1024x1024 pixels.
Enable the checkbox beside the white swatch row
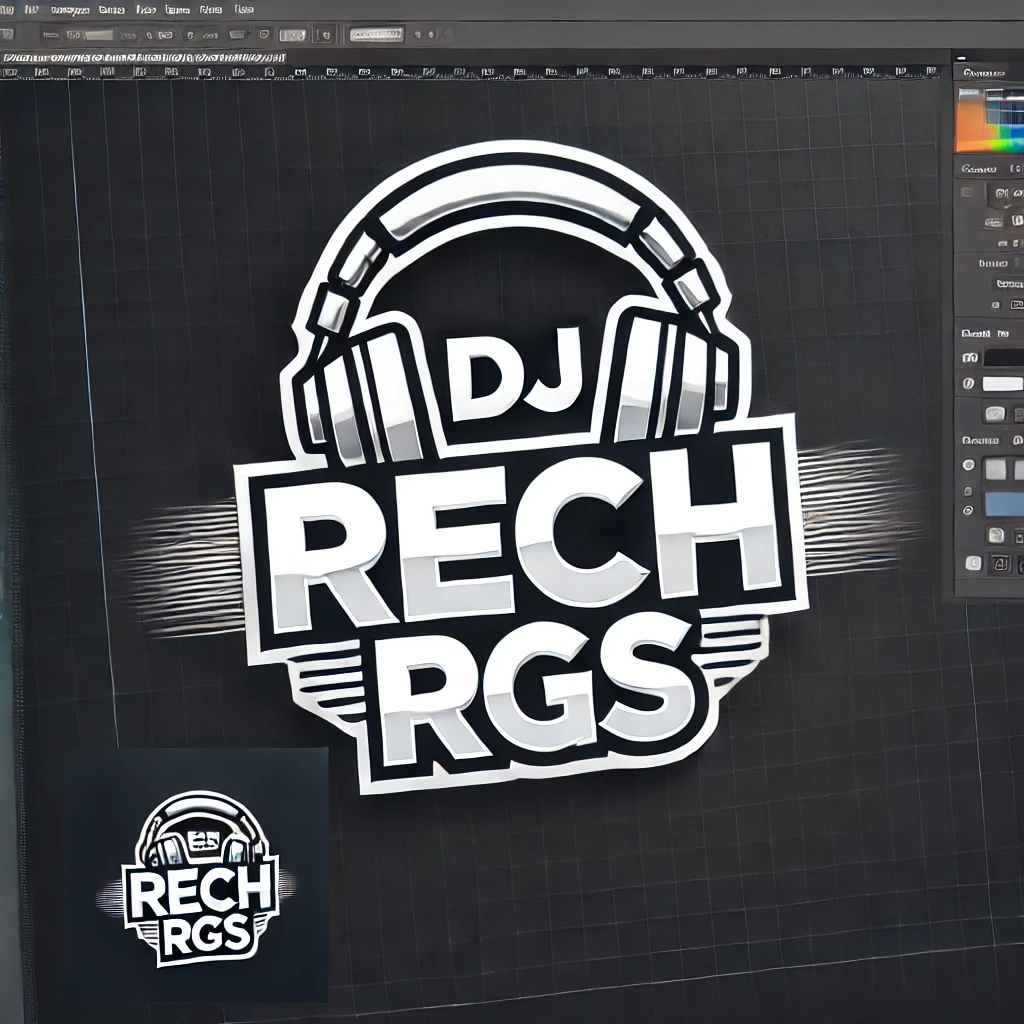coord(968,383)
